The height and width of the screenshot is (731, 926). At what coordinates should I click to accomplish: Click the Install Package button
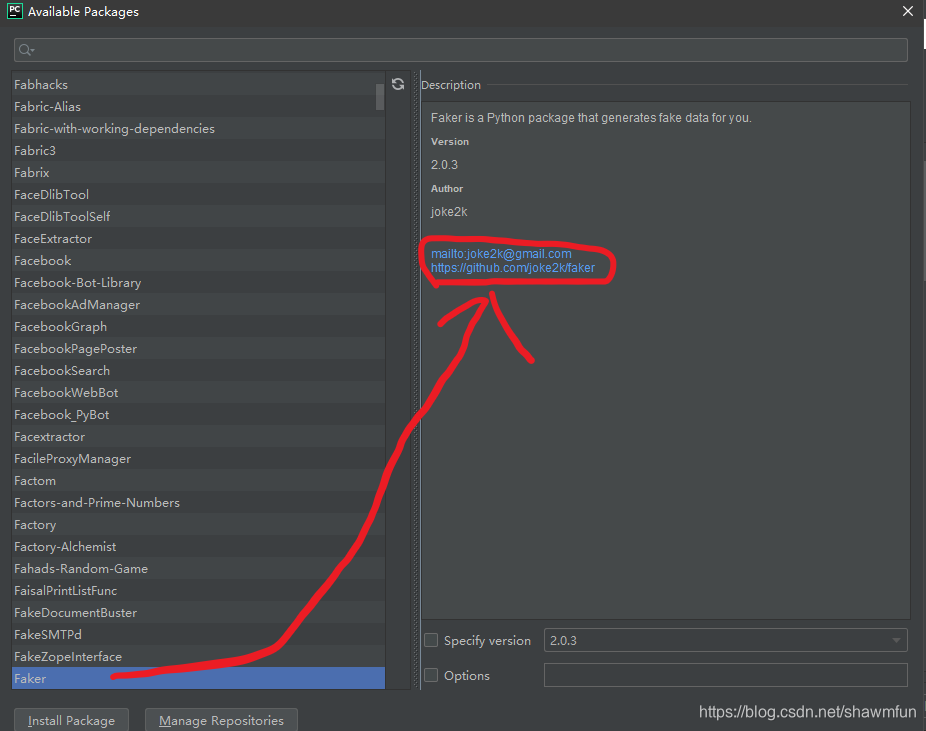tap(71, 720)
